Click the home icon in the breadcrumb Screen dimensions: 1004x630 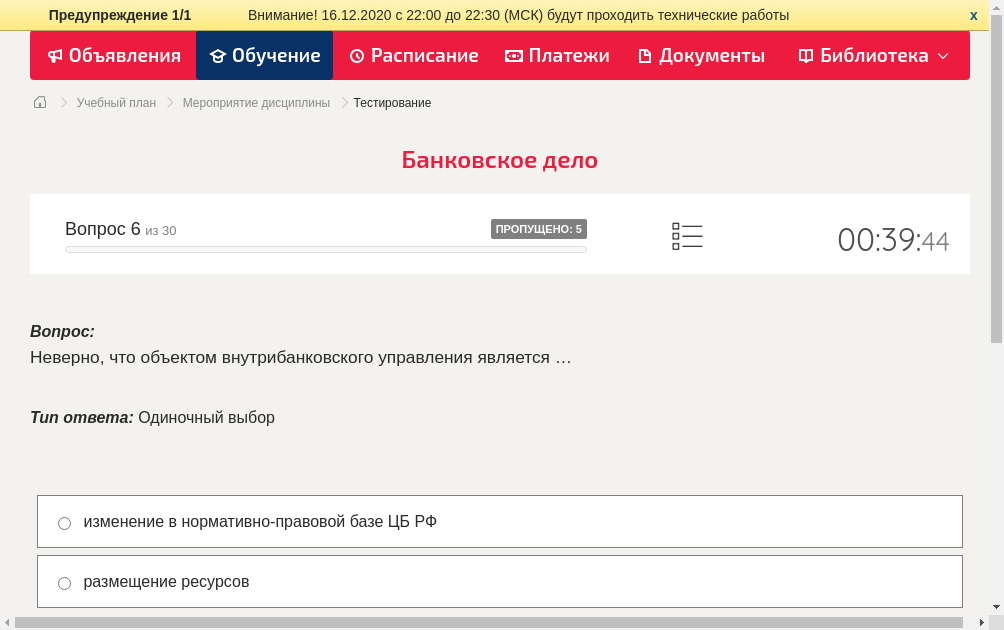40,102
